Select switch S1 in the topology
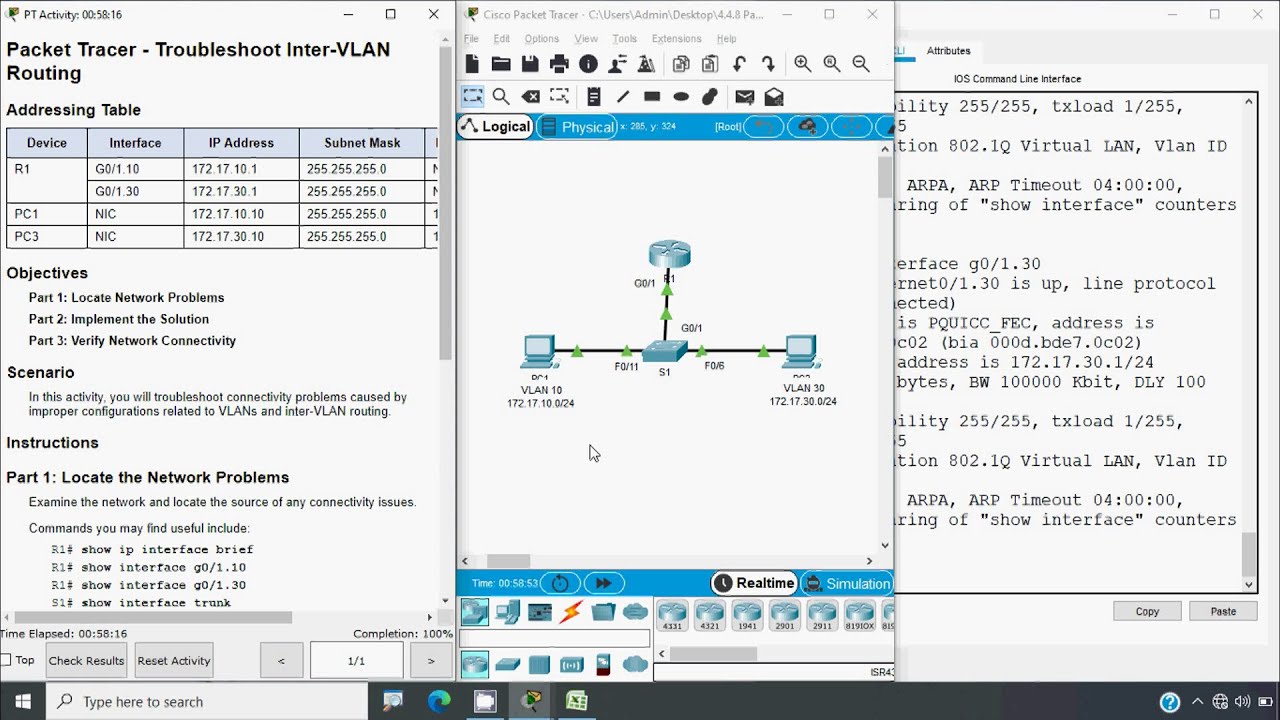This screenshot has width=1280, height=720. pos(665,351)
